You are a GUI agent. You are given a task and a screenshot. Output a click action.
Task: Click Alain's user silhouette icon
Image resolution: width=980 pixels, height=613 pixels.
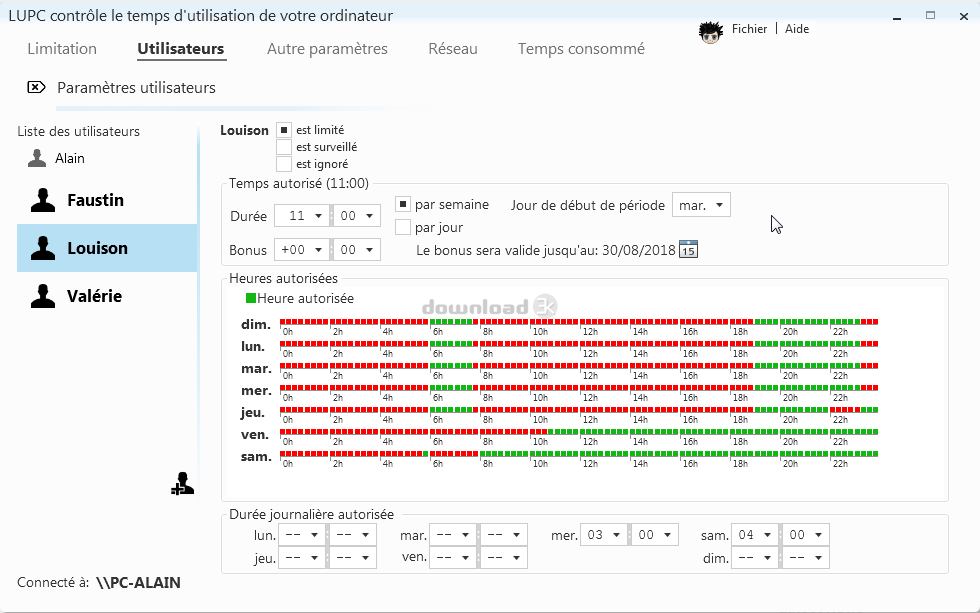[x=37, y=158]
